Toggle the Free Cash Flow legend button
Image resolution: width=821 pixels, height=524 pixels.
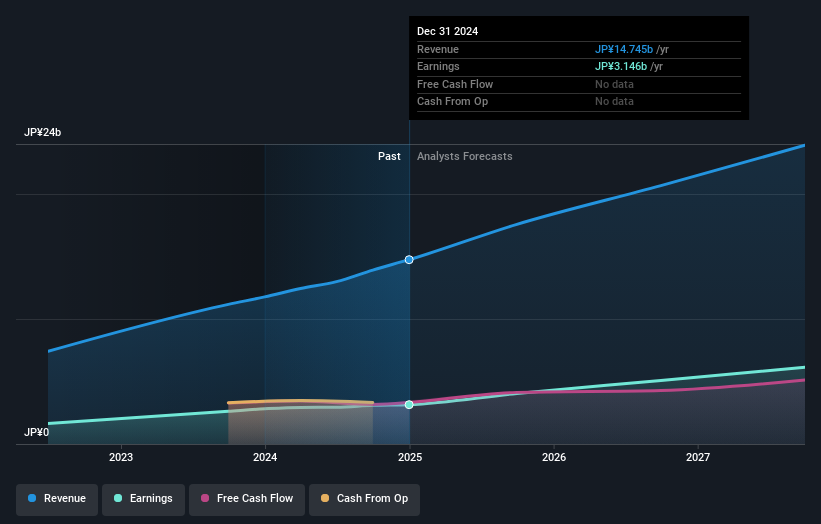tap(247, 499)
